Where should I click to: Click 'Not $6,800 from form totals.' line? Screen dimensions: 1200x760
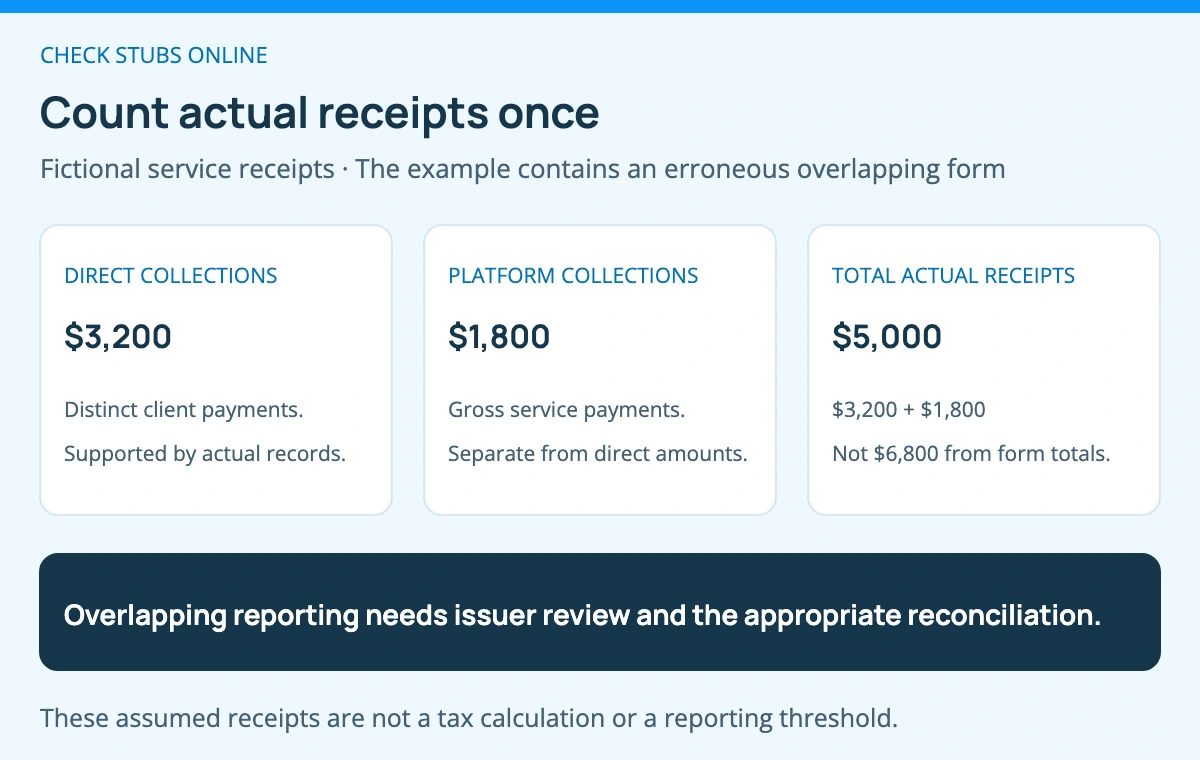(971, 454)
